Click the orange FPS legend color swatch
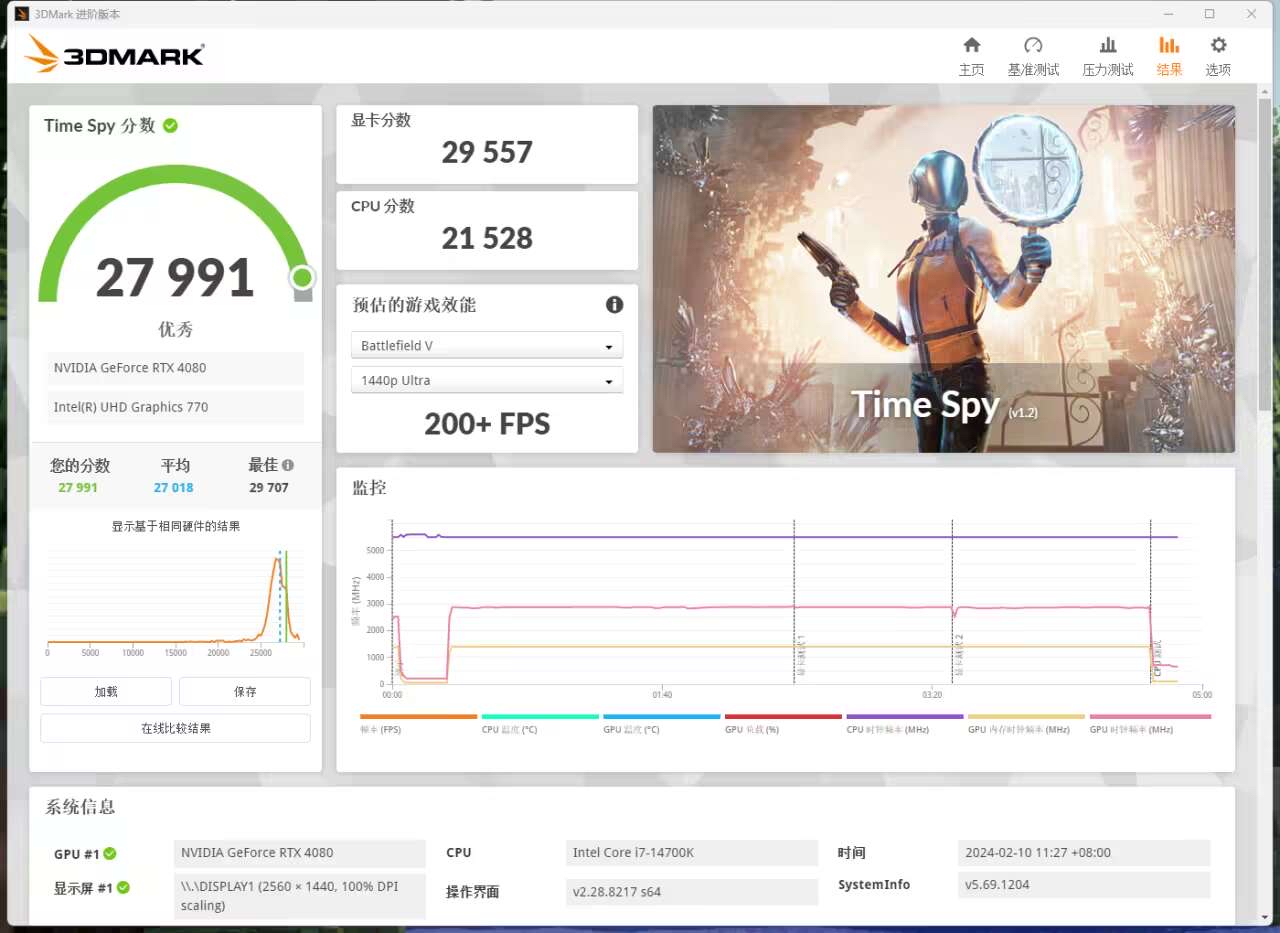 pyautogui.click(x=418, y=715)
